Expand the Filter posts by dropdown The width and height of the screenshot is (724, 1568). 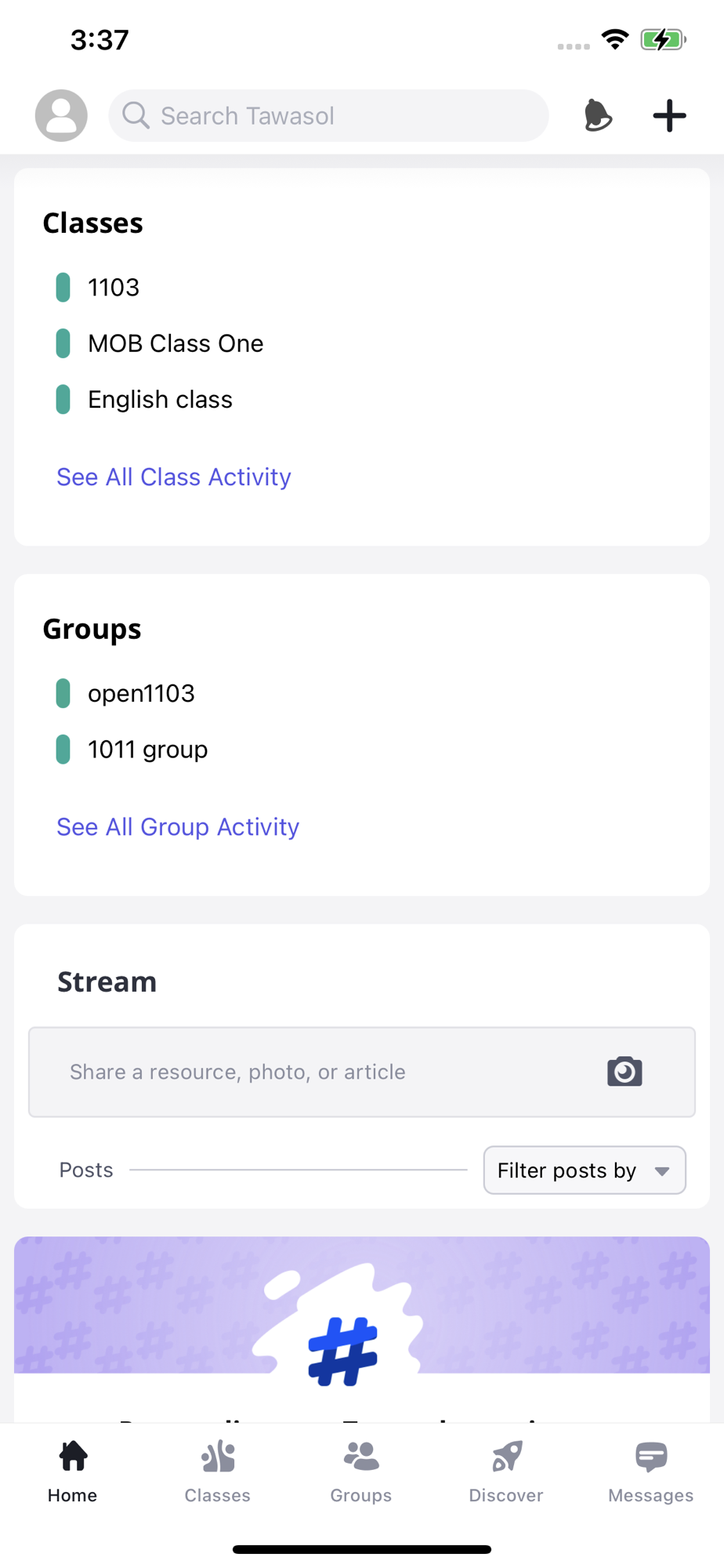coord(585,1170)
